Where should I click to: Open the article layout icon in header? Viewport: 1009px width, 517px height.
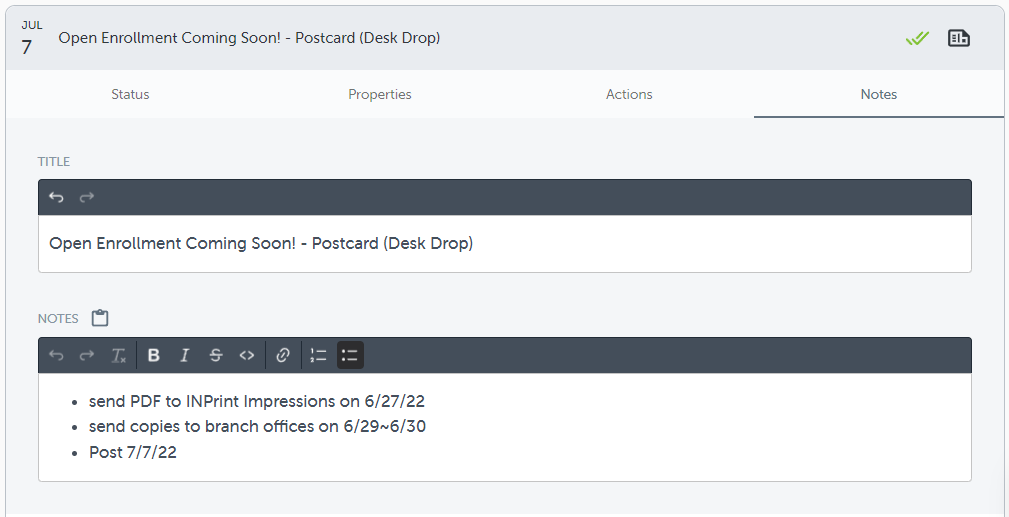pyautogui.click(x=959, y=38)
